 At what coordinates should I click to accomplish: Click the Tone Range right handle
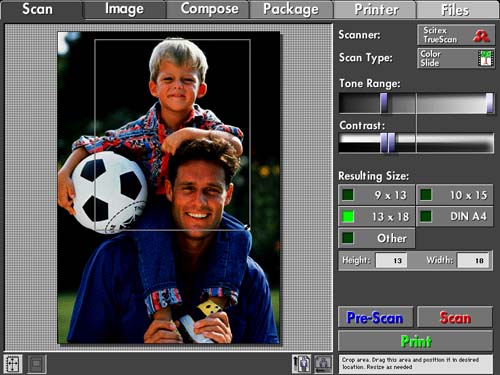489,103
